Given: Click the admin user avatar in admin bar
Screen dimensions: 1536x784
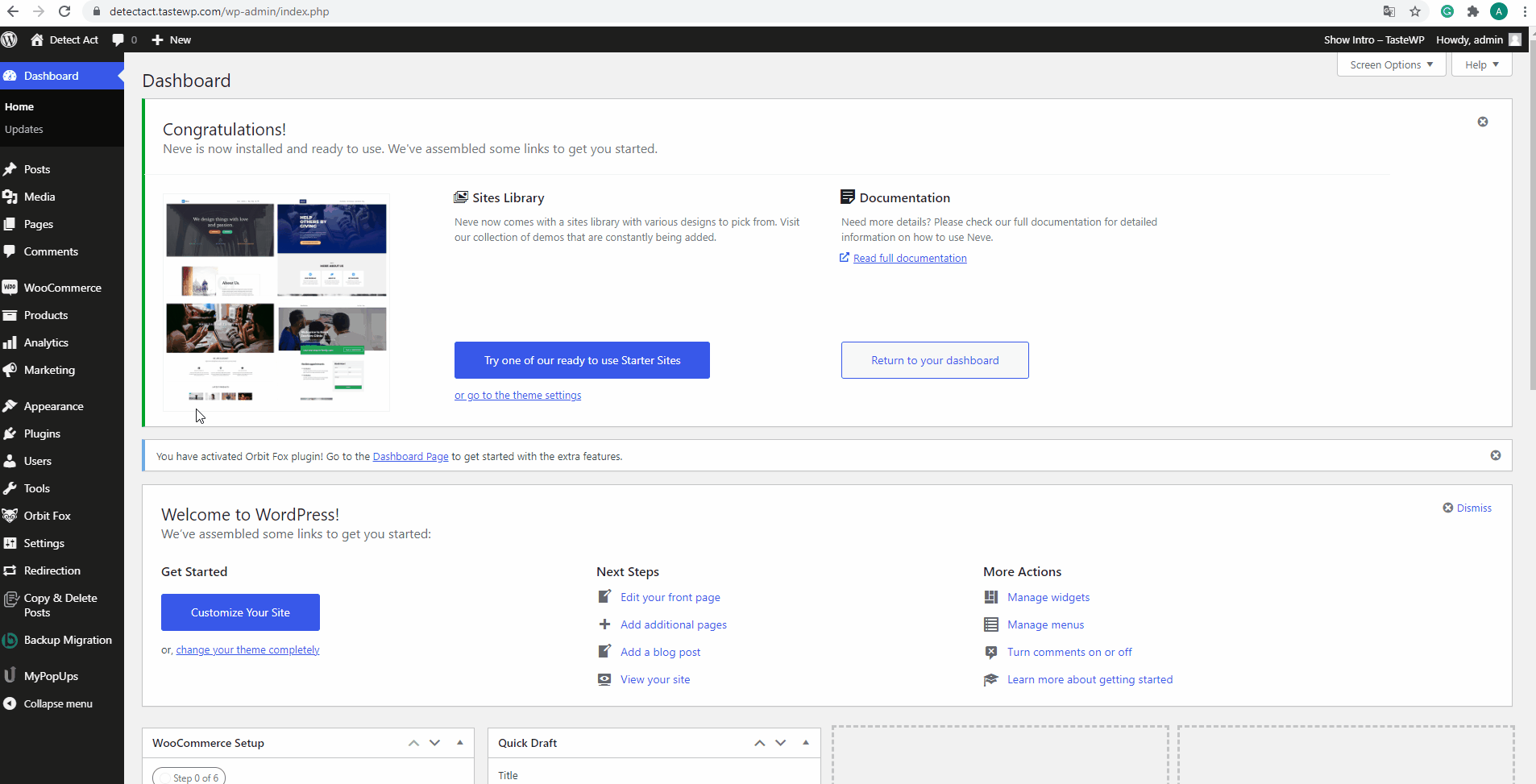Looking at the screenshot, I should pyautogui.click(x=1515, y=39).
